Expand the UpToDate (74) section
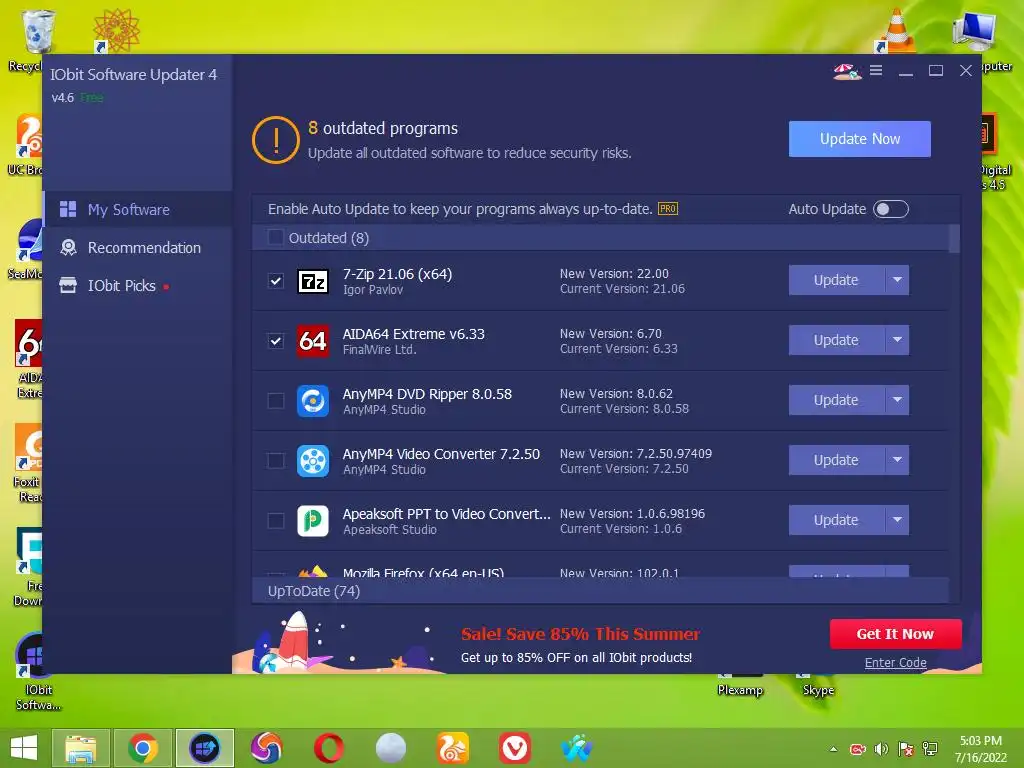1024x768 pixels. pyautogui.click(x=600, y=591)
